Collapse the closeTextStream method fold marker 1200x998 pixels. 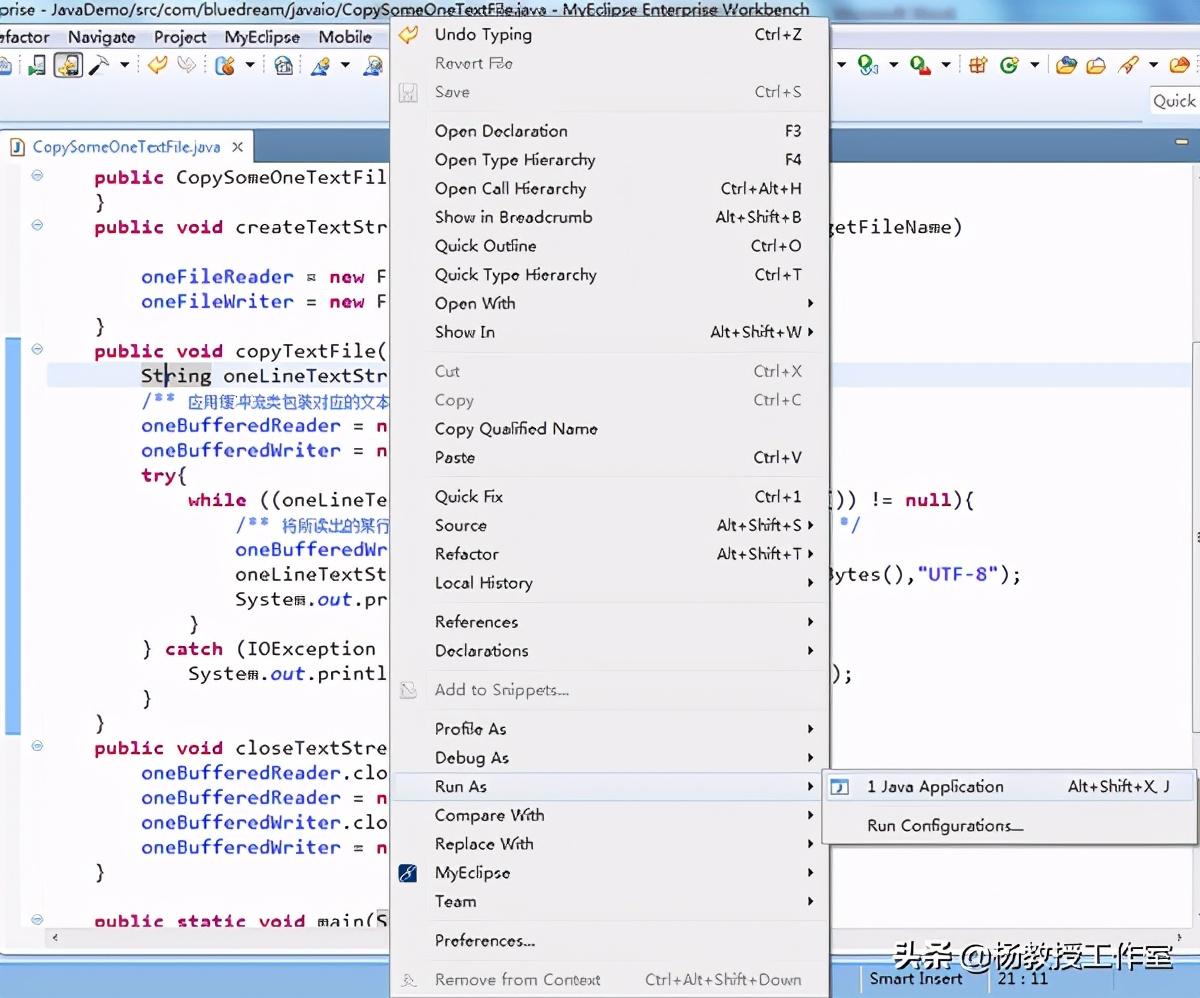pos(37,747)
